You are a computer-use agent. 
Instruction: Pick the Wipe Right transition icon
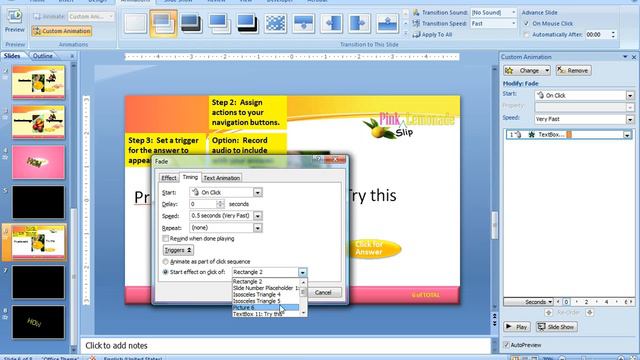point(359,24)
